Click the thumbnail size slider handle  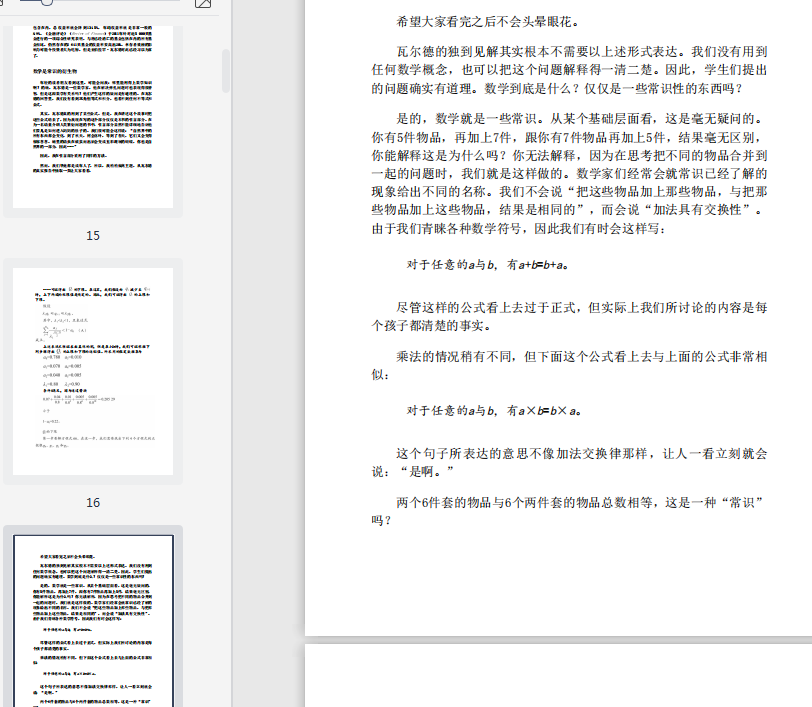(47, 2)
